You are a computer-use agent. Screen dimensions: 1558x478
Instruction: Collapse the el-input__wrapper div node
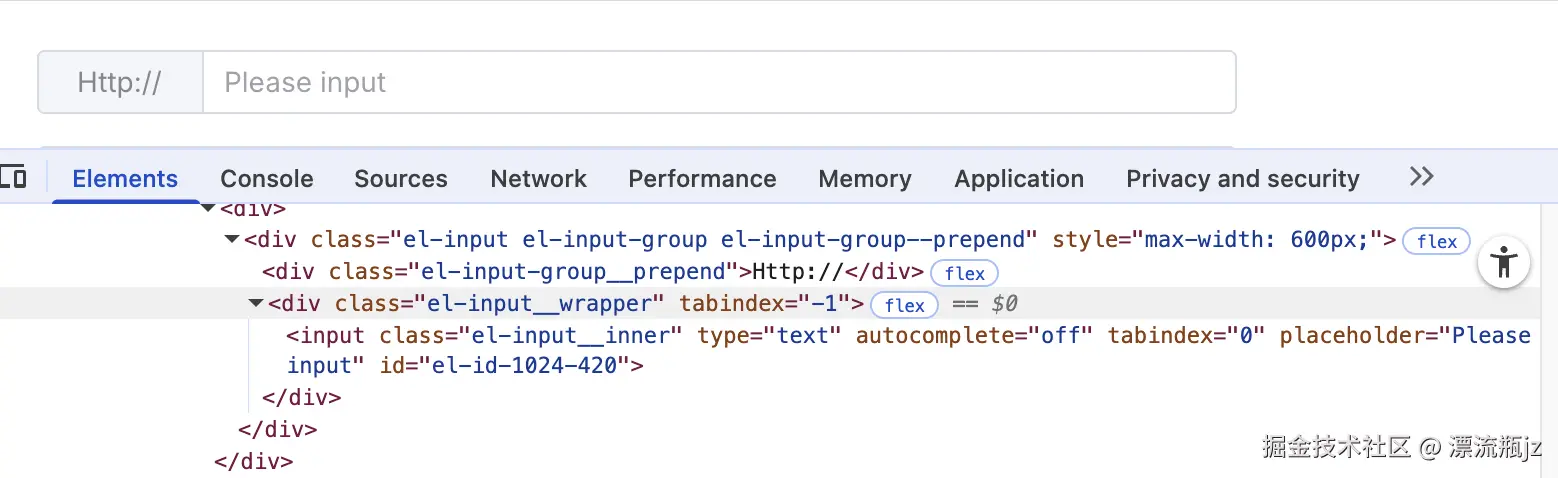256,304
